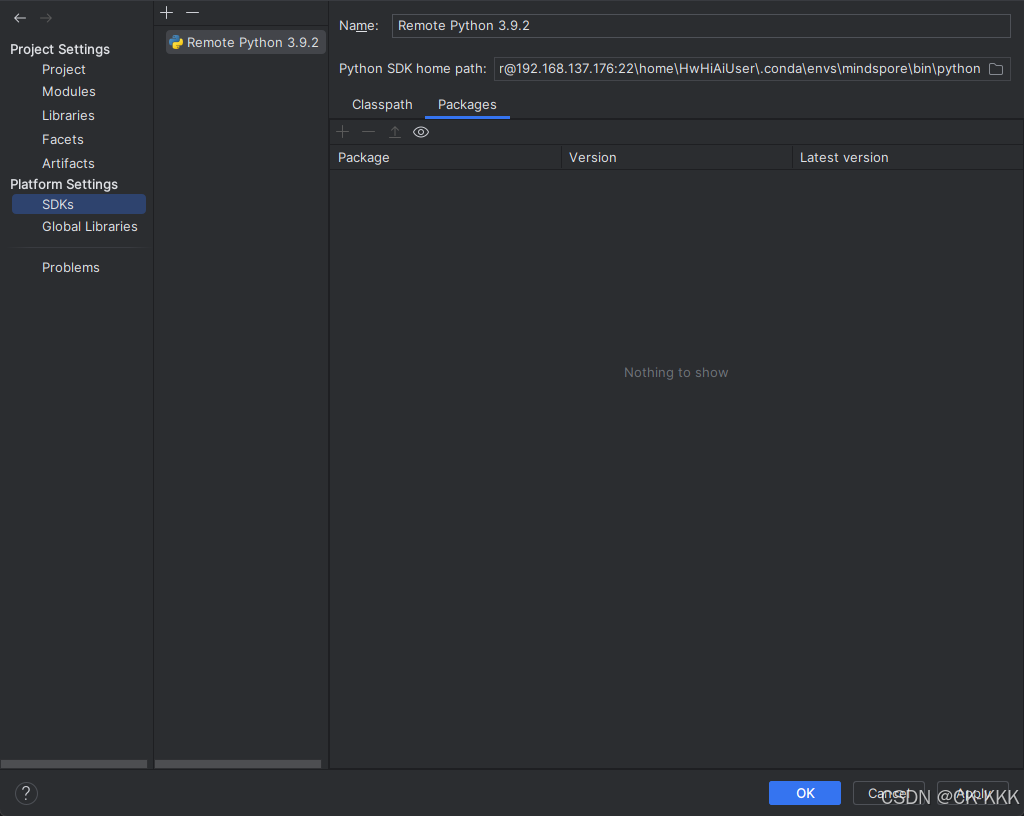Toggle show early releases eye icon
This screenshot has height=816, width=1024.
pos(421,132)
